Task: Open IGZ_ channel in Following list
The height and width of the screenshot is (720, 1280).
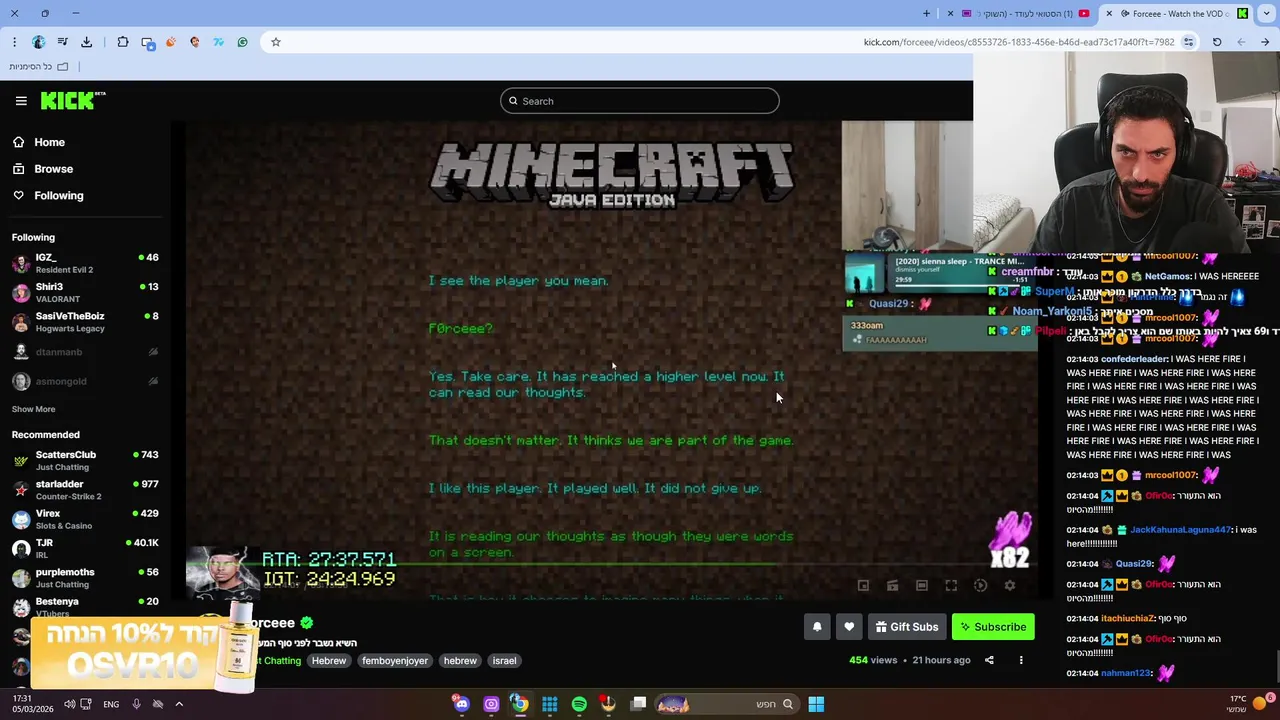Action: 85,263
